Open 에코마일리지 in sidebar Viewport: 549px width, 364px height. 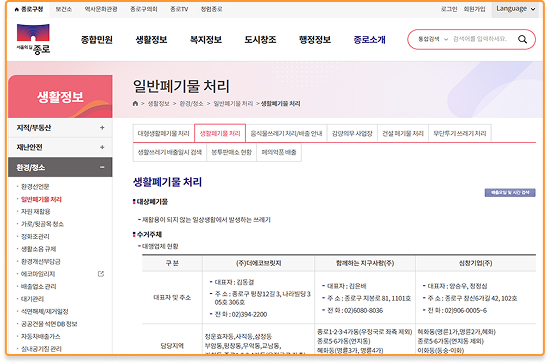(38, 274)
